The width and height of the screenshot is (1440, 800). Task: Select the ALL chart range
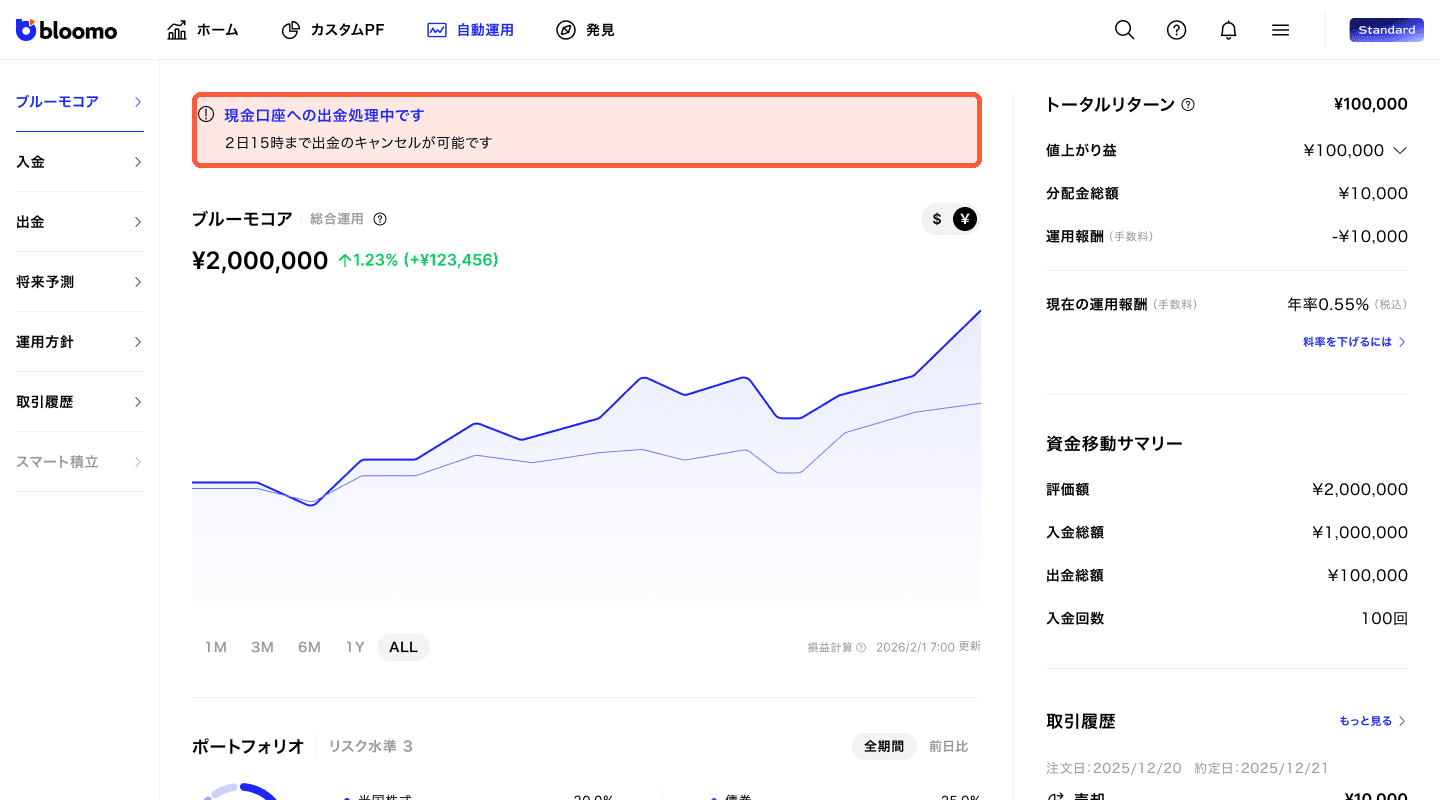403,647
